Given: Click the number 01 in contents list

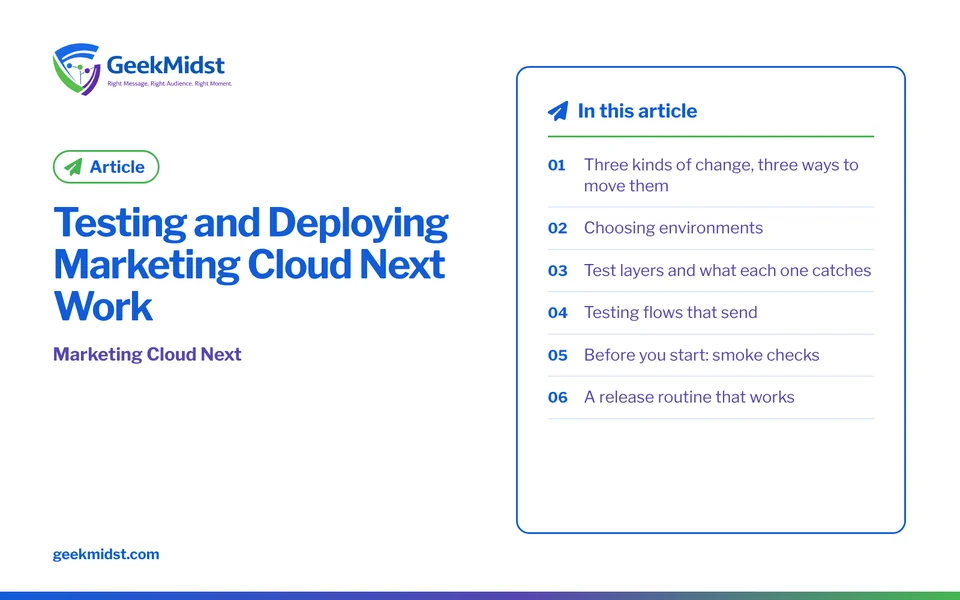Looking at the screenshot, I should [x=557, y=165].
